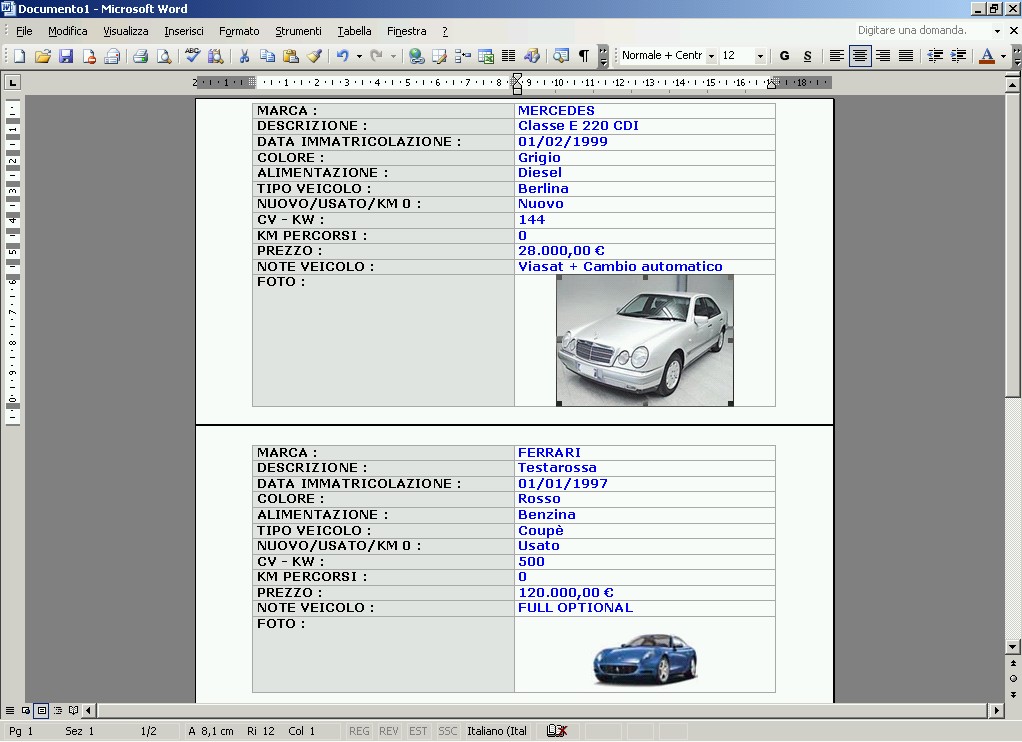The image size is (1022, 742).
Task: Click the vertical scrollbar thumb
Action: pos(1013,244)
